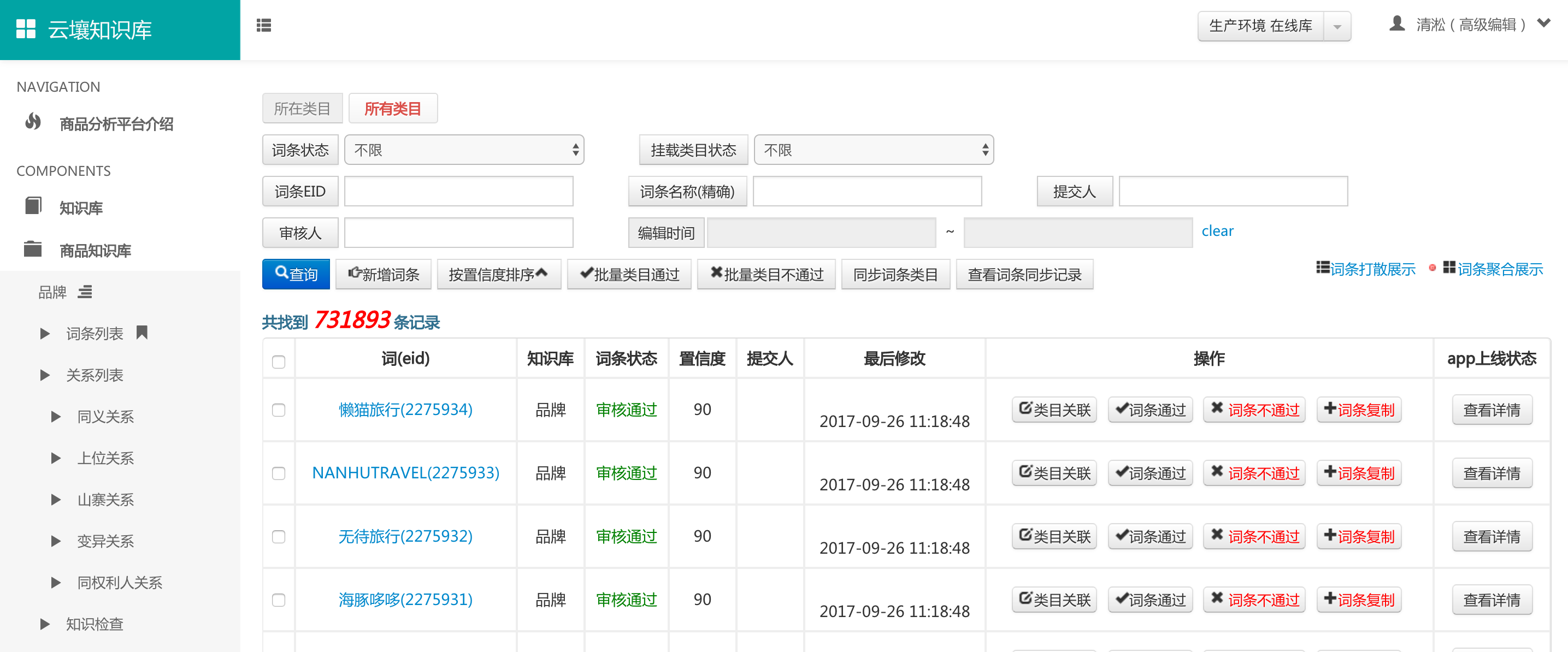Click the 知识库 book icon
This screenshot has width=1568, height=652.
(33, 205)
